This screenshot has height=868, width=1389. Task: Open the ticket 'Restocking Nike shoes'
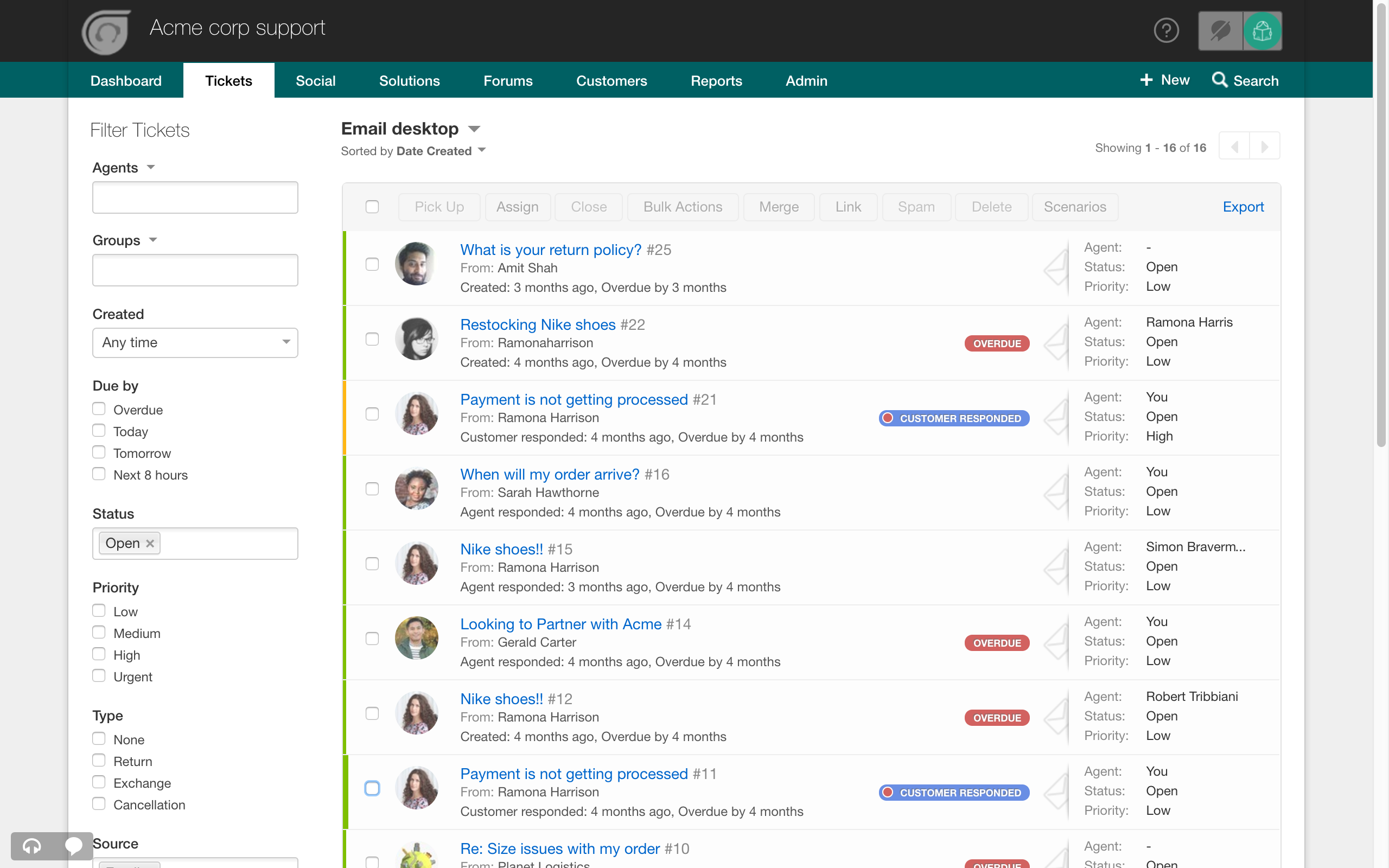click(x=537, y=324)
